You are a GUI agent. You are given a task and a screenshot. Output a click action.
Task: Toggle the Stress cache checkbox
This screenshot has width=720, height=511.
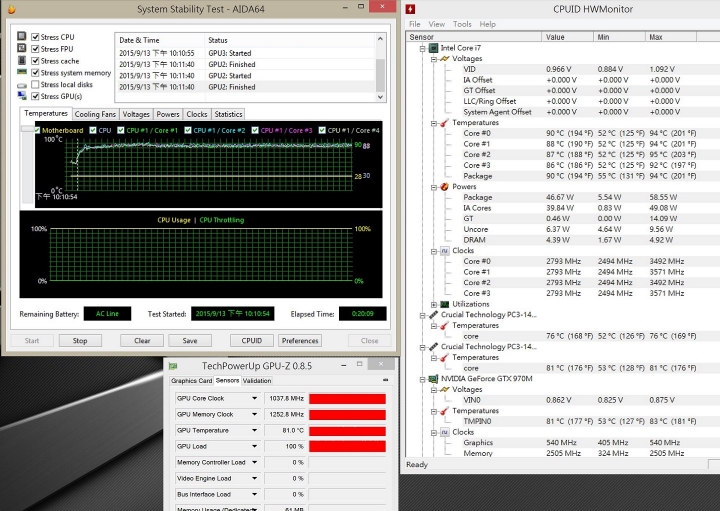(35, 61)
